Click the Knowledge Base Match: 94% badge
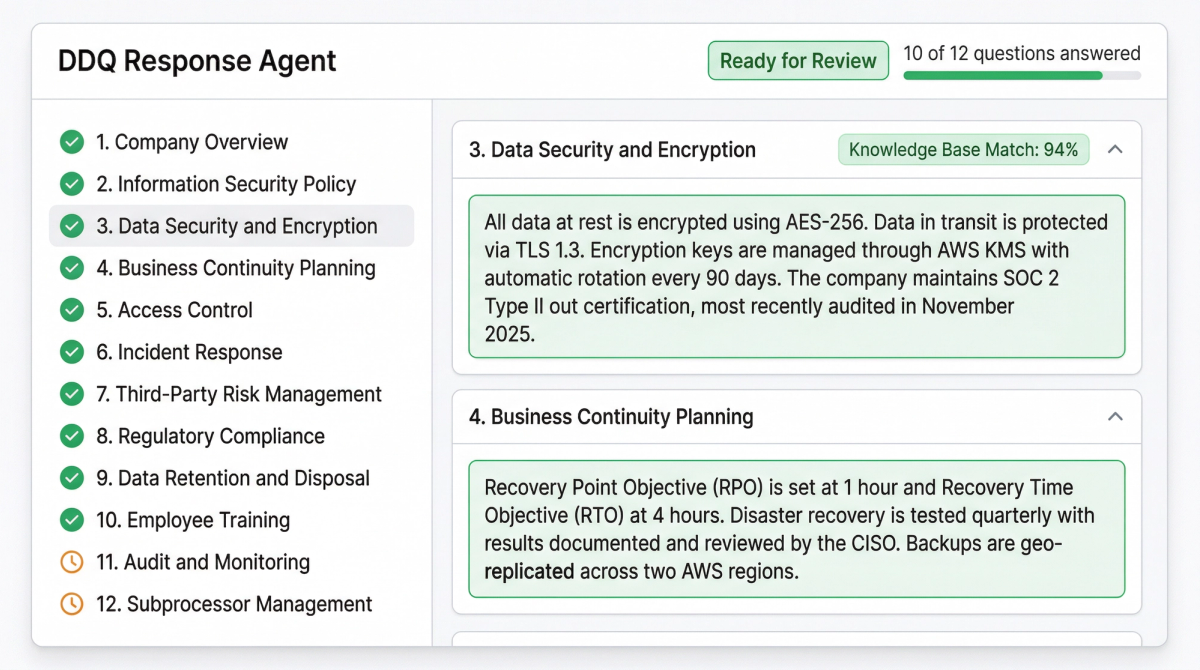The height and width of the screenshot is (670, 1200). click(x=963, y=150)
